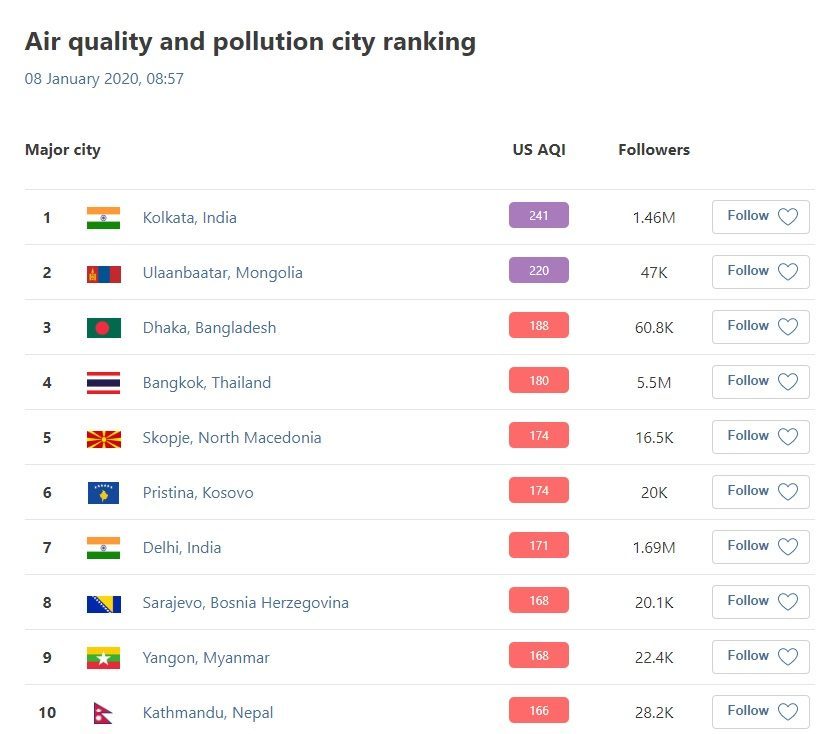
Task: Click the Bangladesh flag icon
Action: coord(103,328)
